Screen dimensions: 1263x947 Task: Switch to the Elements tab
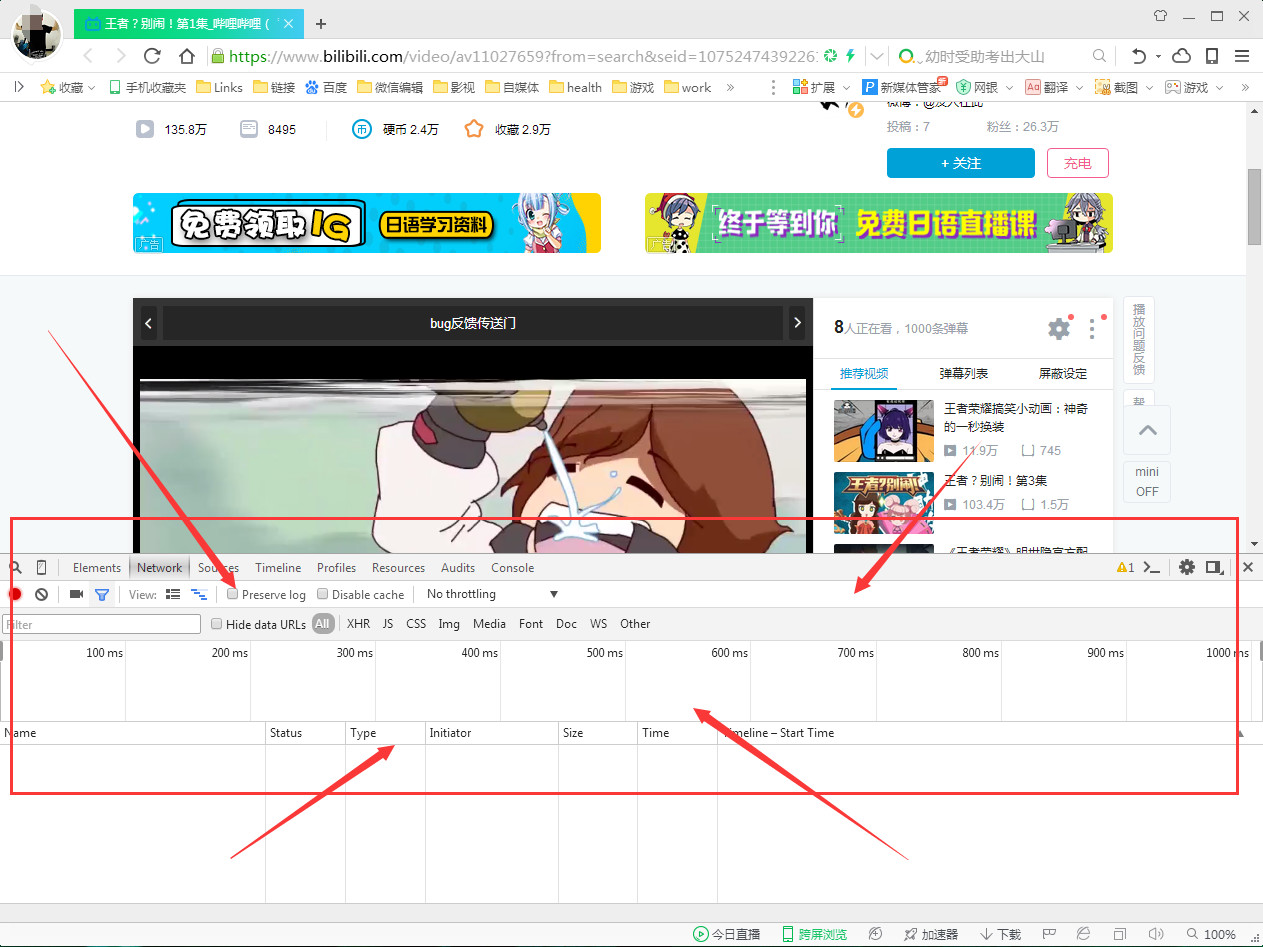96,567
